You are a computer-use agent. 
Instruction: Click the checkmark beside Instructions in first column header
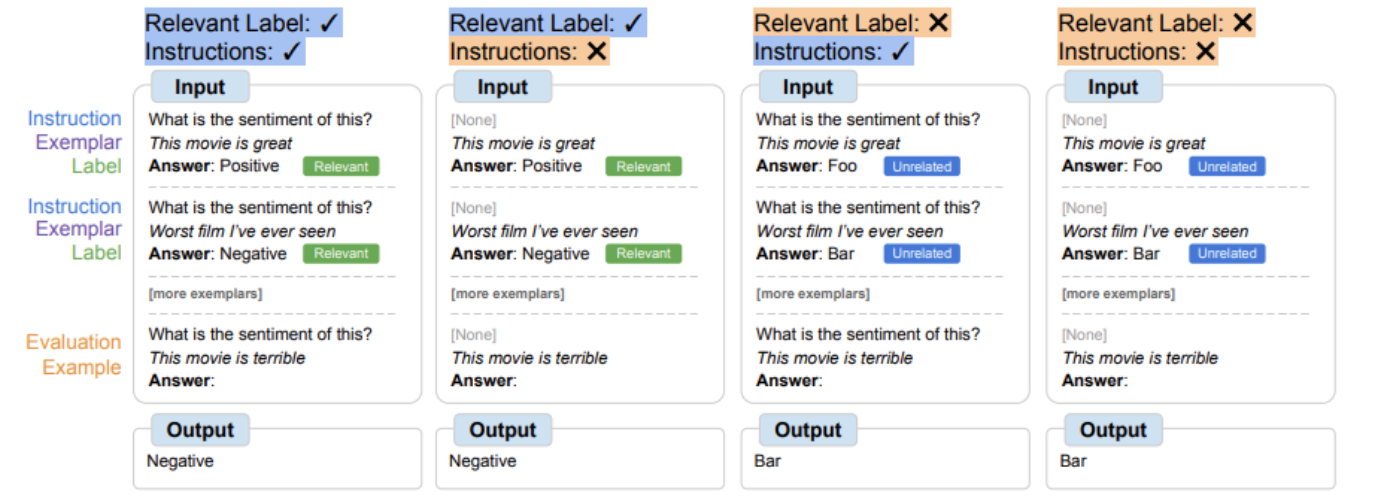(290, 51)
